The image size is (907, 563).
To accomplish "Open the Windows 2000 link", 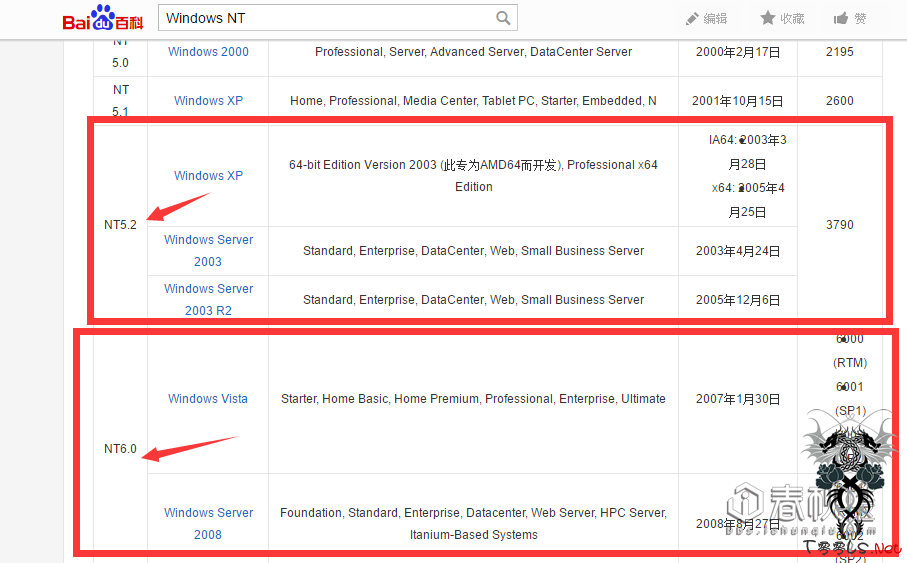I will click(208, 51).
